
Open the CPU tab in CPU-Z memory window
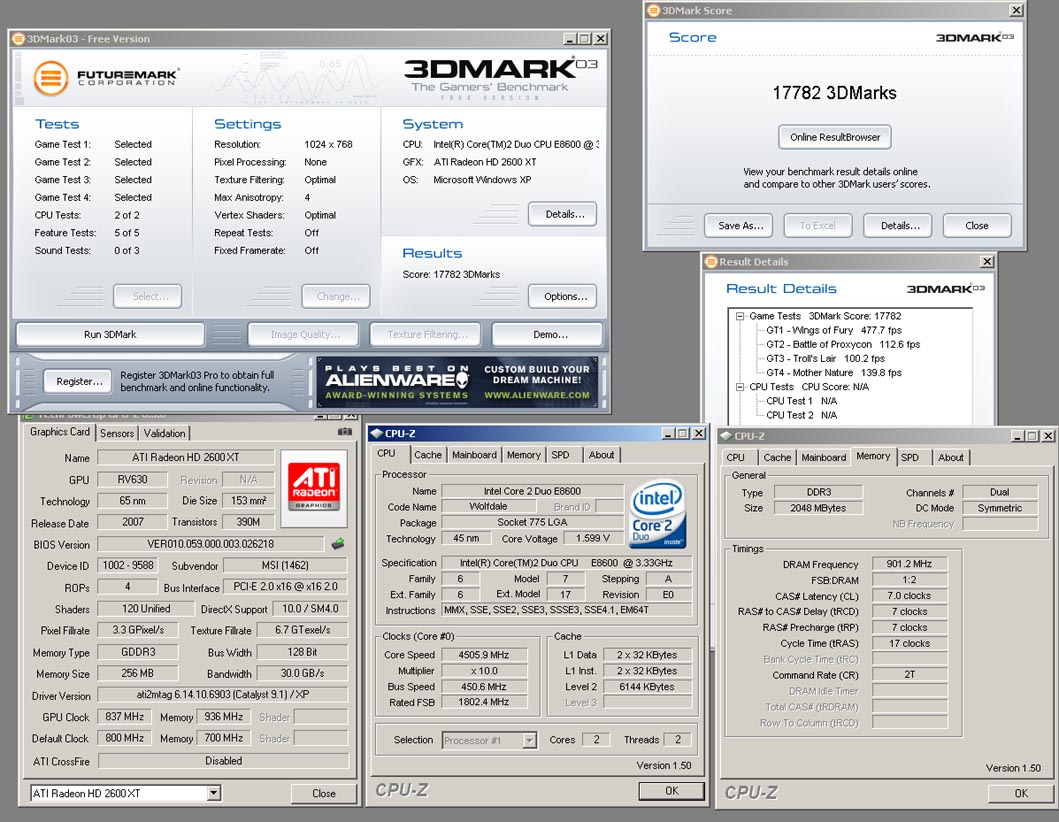coord(736,457)
